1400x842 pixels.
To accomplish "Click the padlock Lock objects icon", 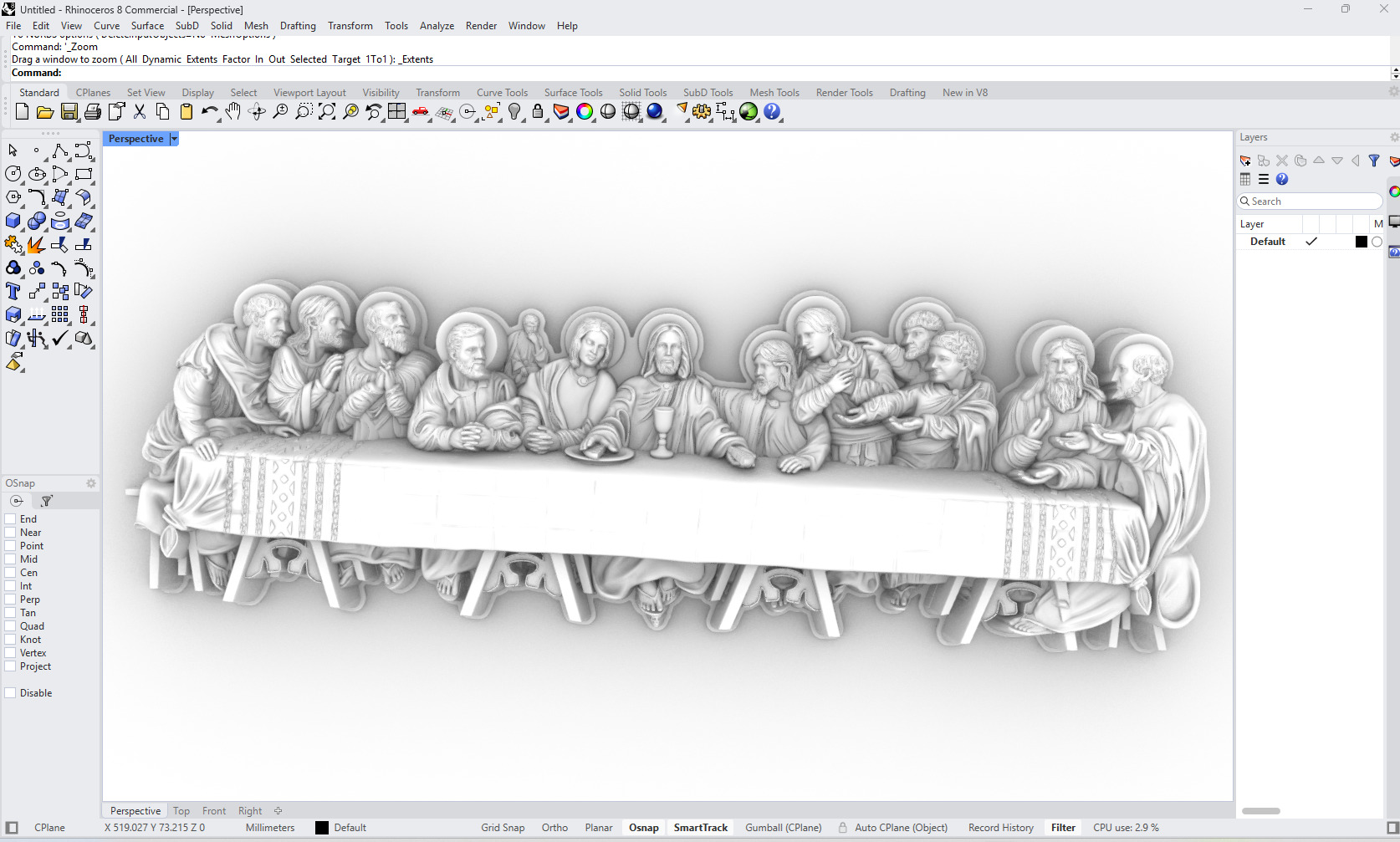I will pyautogui.click(x=538, y=112).
